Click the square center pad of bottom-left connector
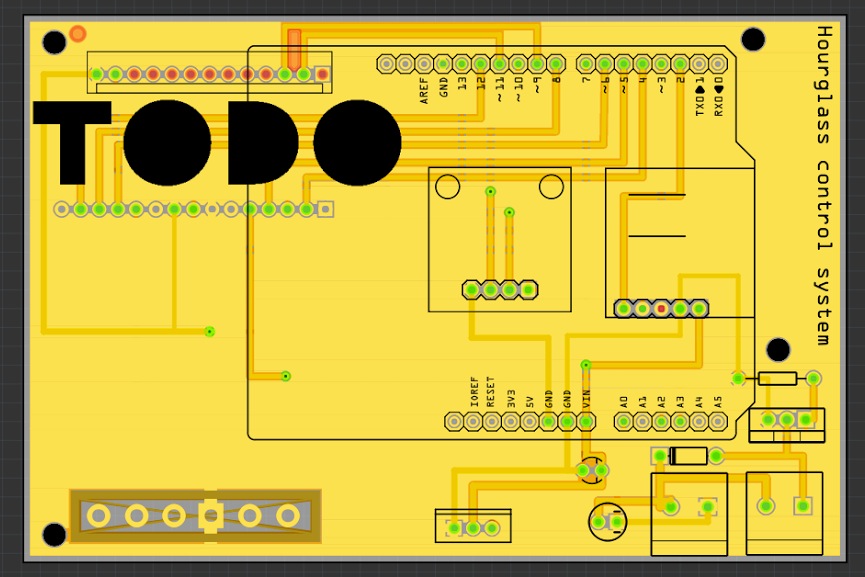Screen dimensions: 865x577 click(211, 516)
